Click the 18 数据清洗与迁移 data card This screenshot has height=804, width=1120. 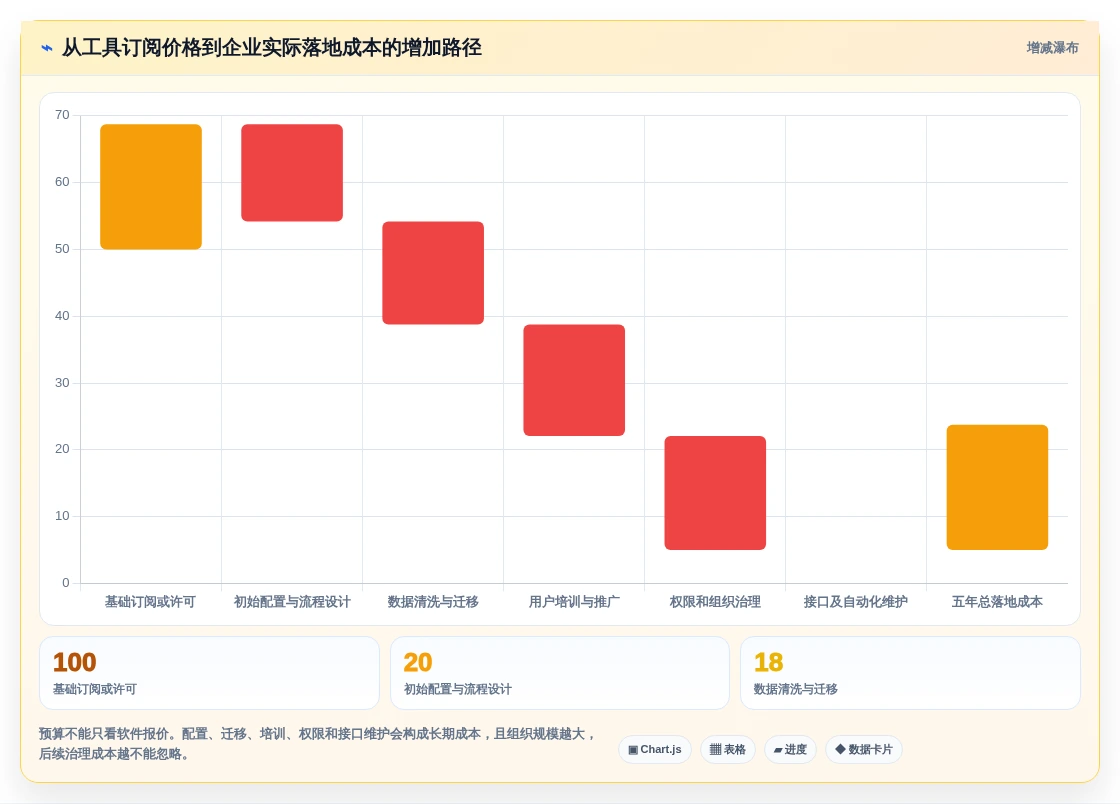tap(911, 673)
